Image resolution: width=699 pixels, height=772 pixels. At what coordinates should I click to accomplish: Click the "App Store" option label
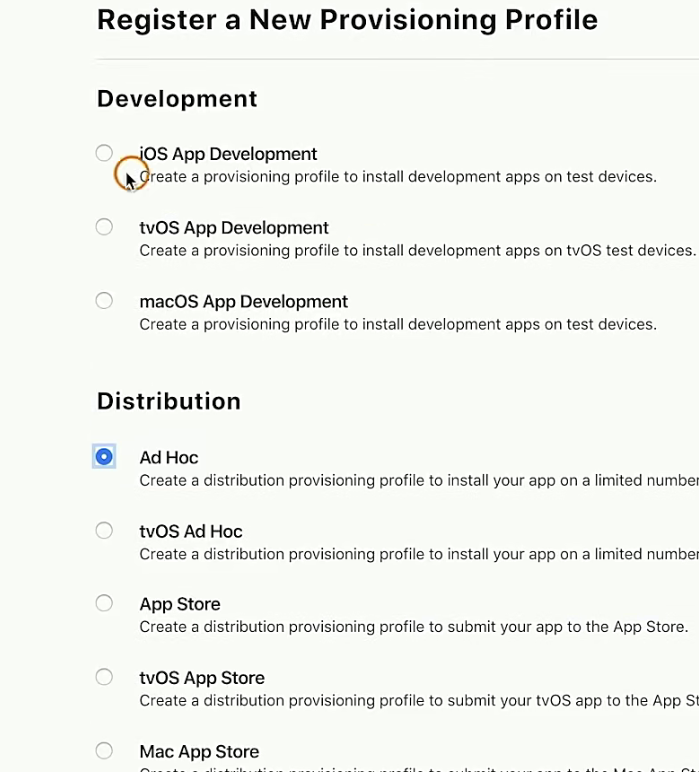(x=180, y=605)
